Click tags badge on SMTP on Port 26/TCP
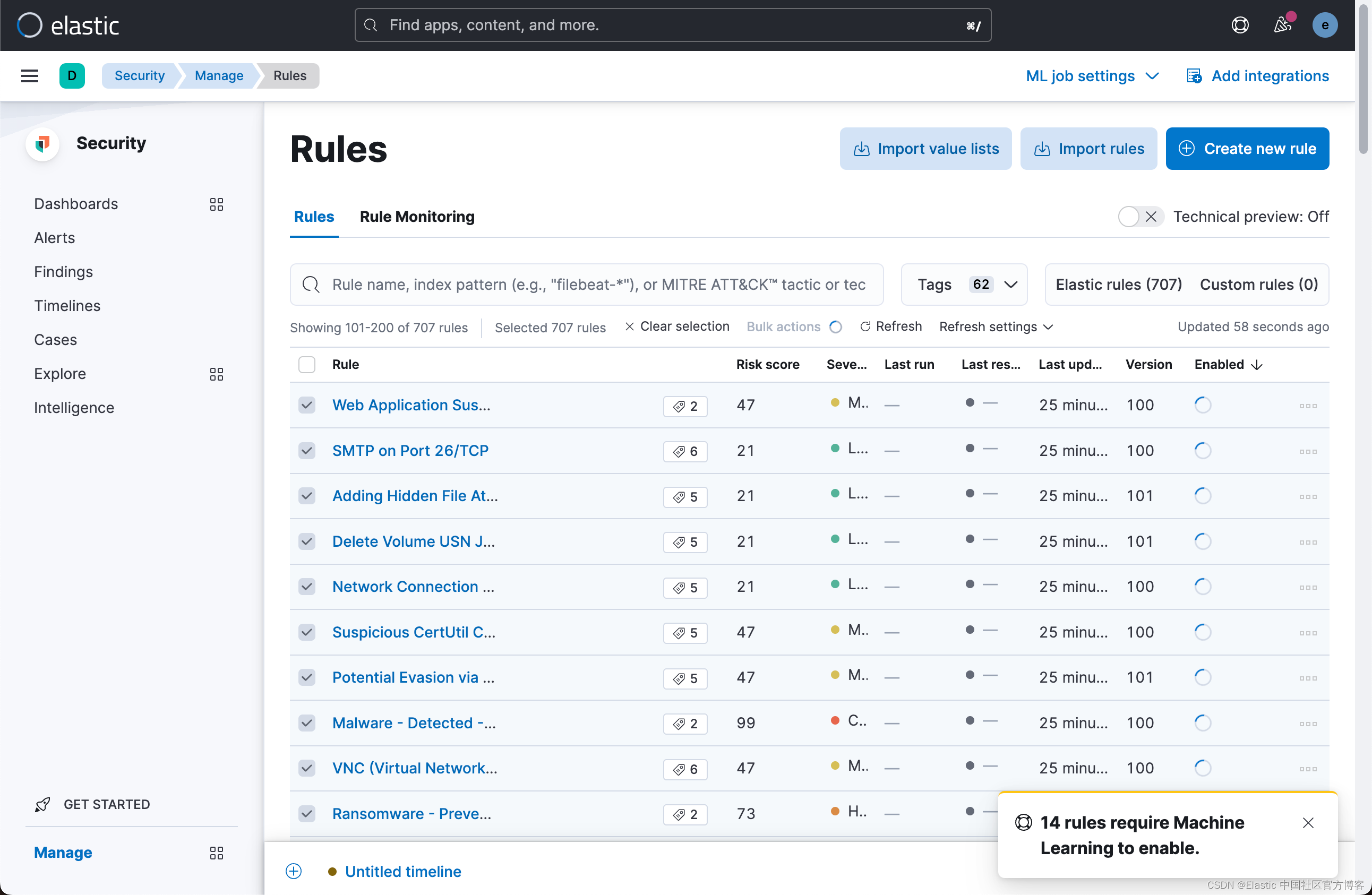The width and height of the screenshot is (1372, 895). [685, 451]
